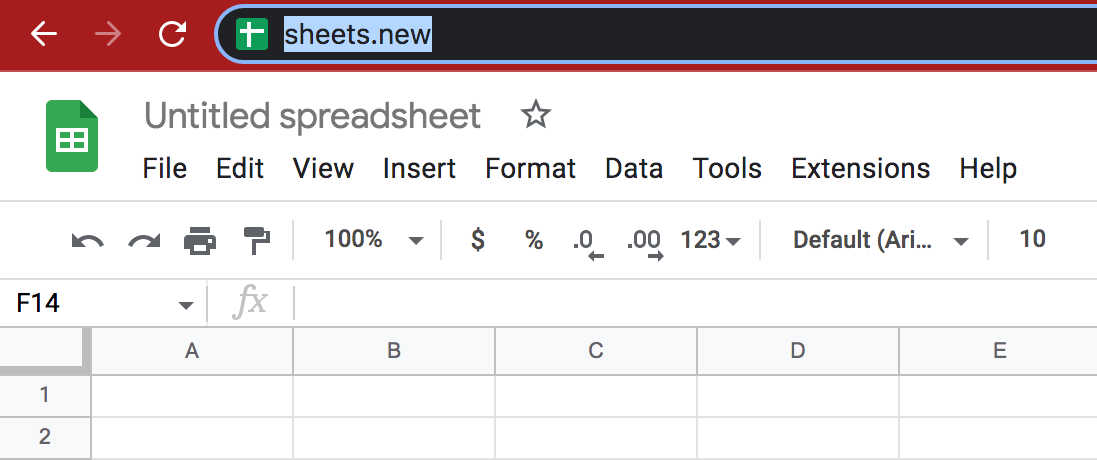Format as percent icon

535,240
